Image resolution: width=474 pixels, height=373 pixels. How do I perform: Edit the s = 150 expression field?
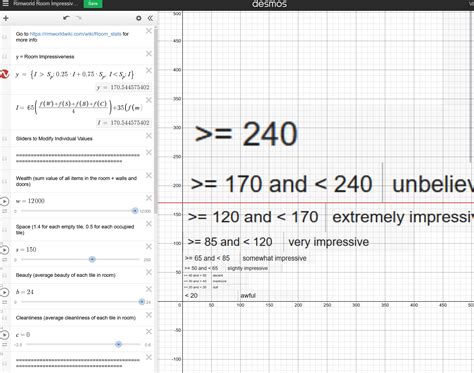(26, 249)
